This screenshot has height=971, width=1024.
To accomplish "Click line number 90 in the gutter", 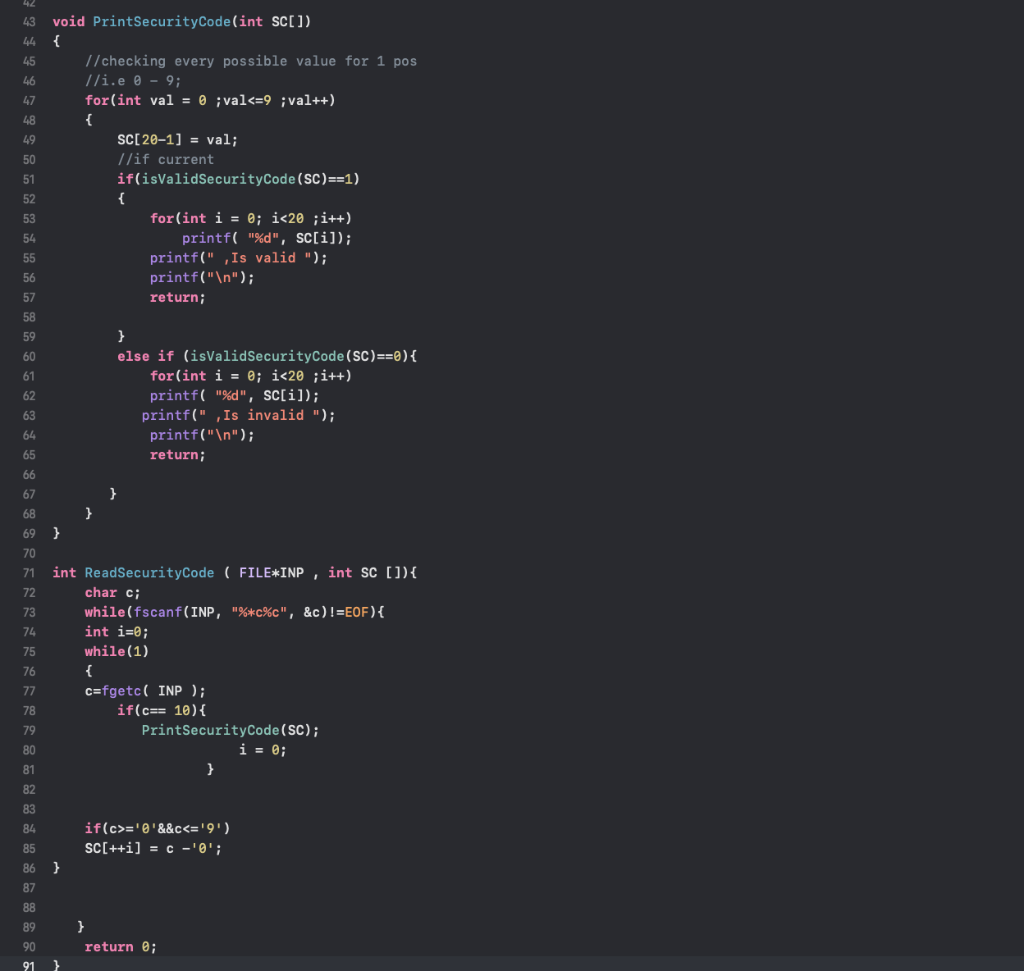I will [x=29, y=947].
